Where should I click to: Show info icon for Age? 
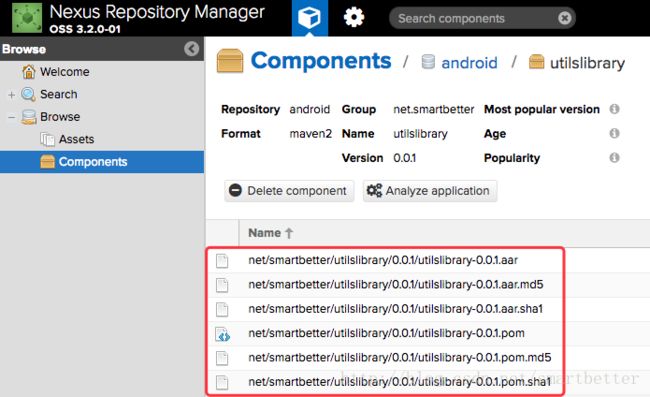click(614, 133)
